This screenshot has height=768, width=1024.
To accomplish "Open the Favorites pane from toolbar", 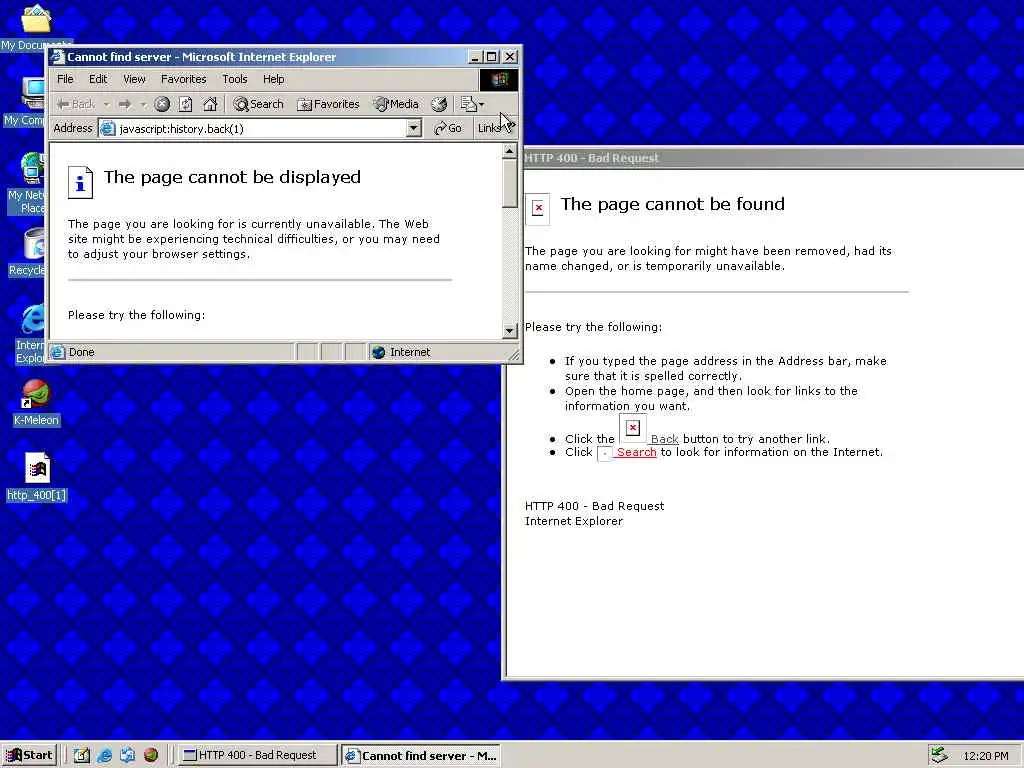I will click(x=328, y=104).
